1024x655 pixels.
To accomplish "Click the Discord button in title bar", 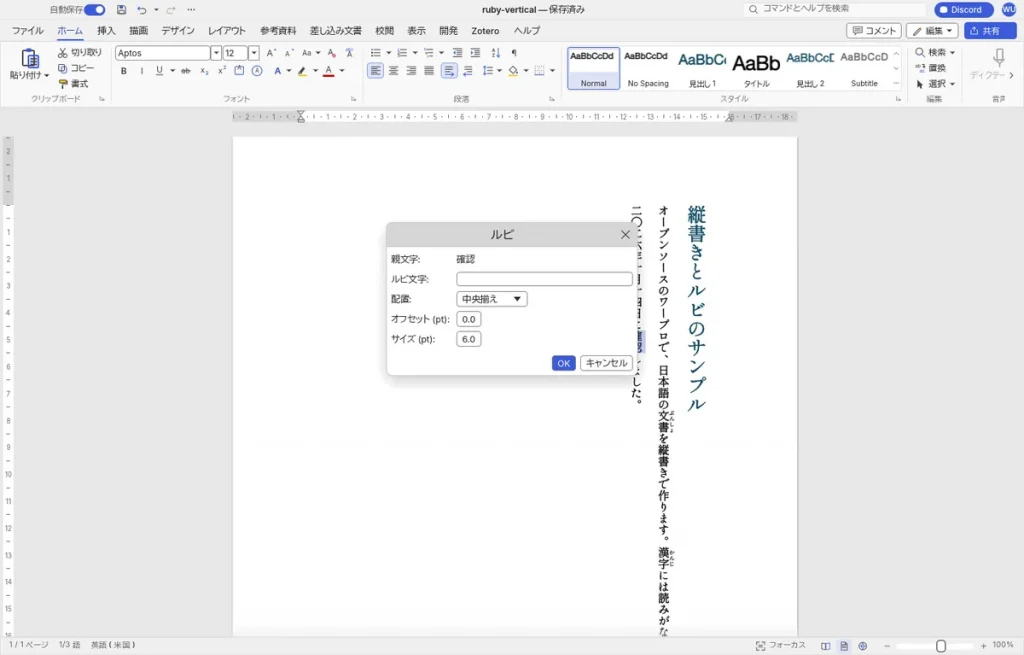I will click(963, 10).
